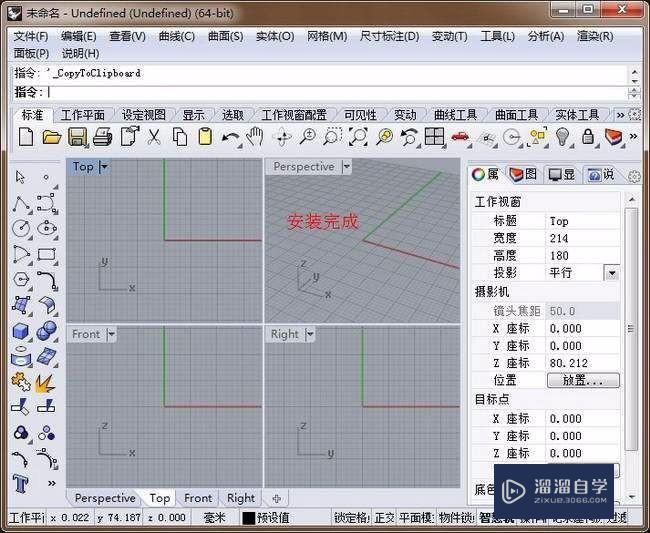This screenshot has height=533, width=650.
Task: Click the Zoom Extents icon
Action: click(x=358, y=137)
